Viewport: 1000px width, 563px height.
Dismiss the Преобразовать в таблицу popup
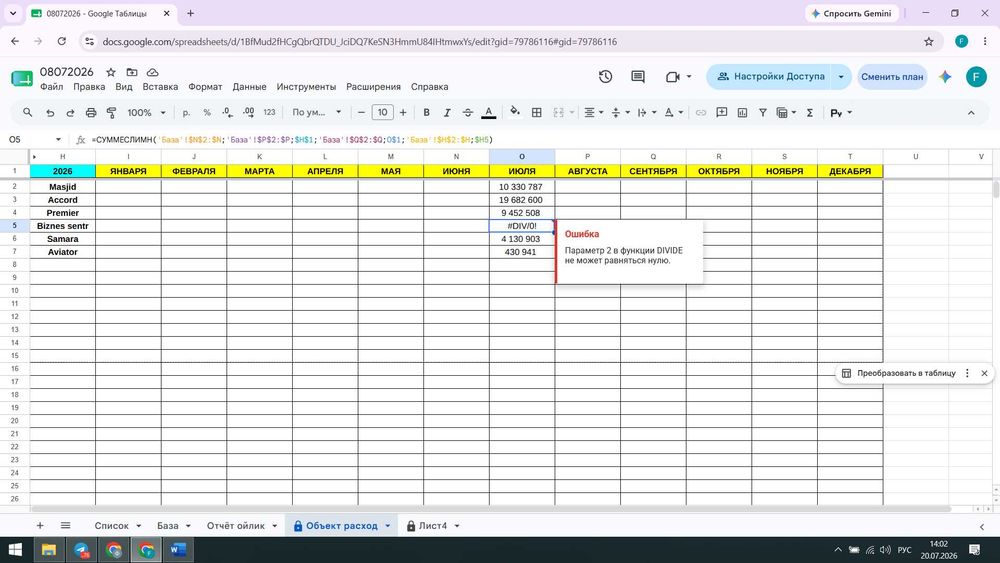984,373
